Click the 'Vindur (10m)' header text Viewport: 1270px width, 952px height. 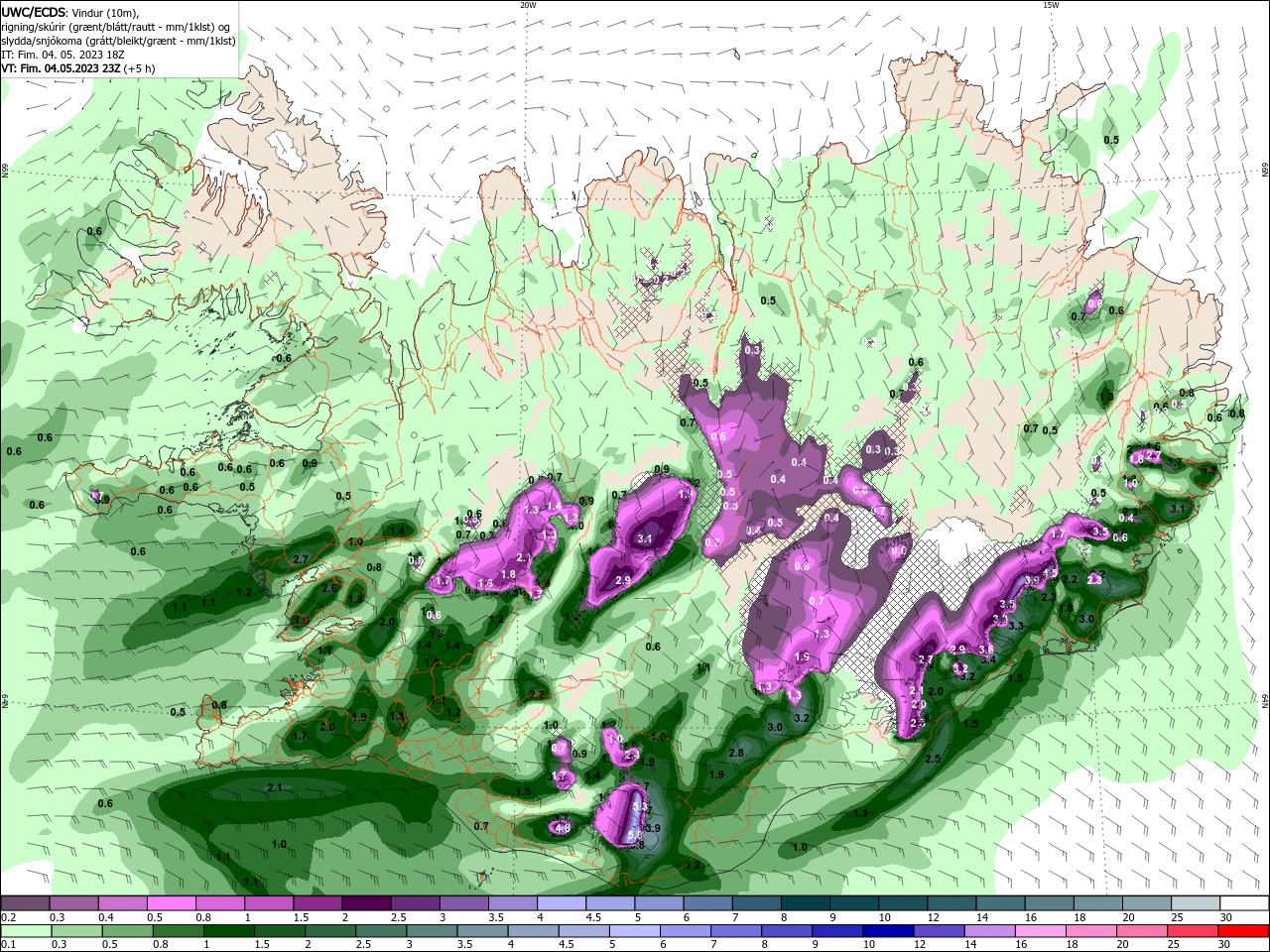pos(106,13)
